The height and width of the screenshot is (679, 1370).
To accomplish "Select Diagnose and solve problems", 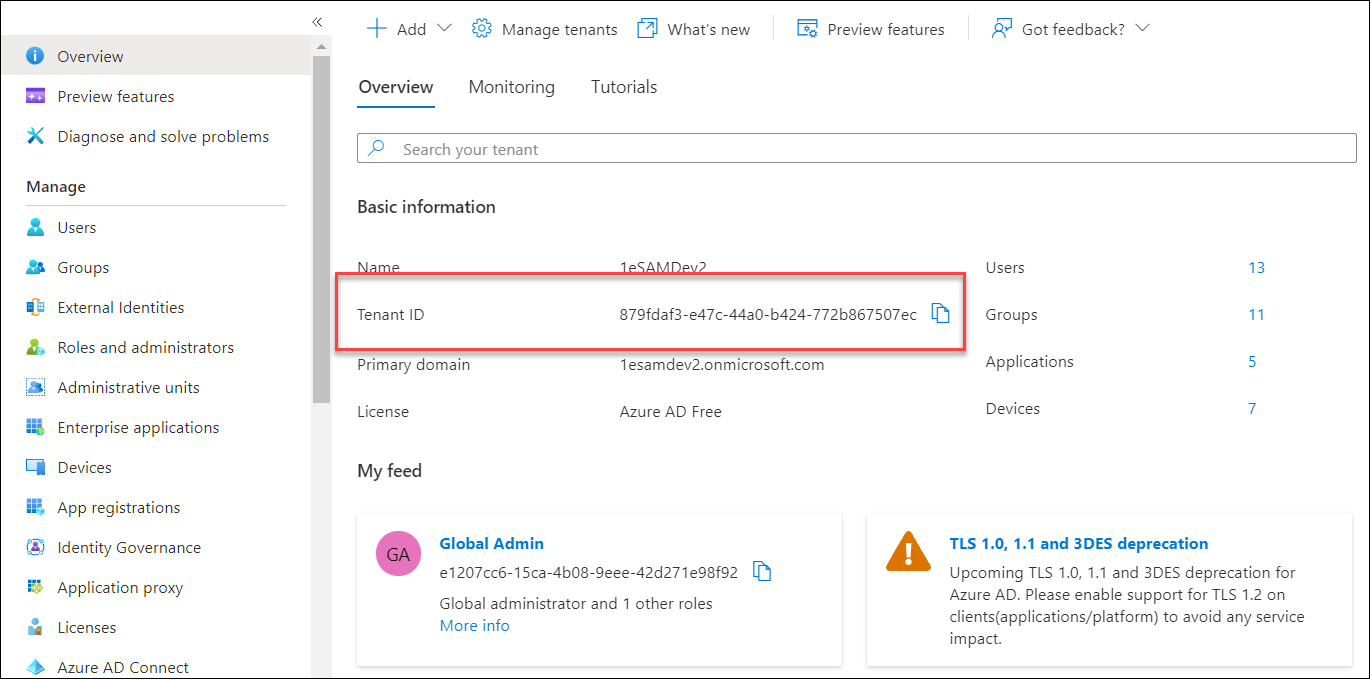I will 162,137.
